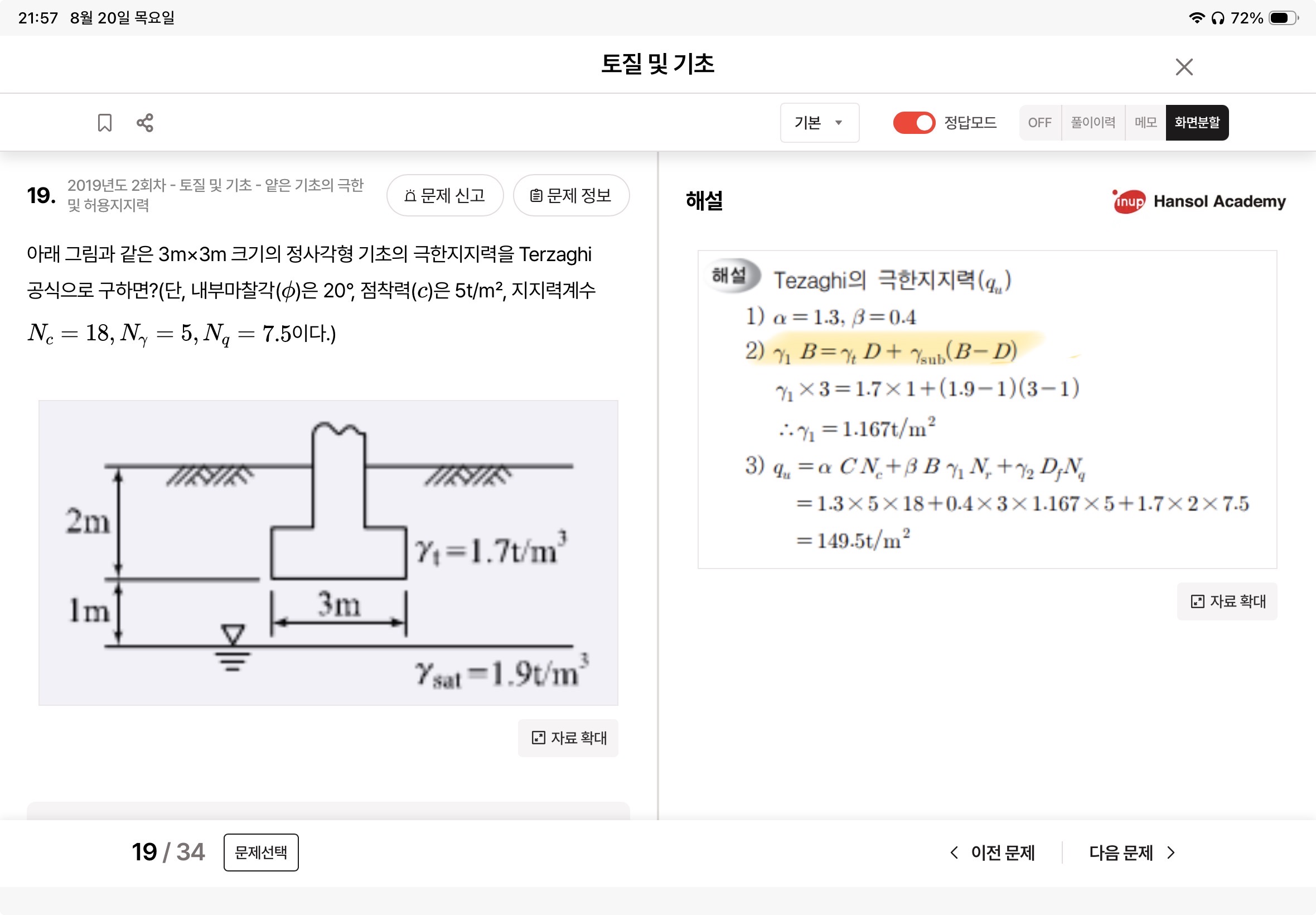
Task: Go to 다음 문제
Action: (1131, 853)
